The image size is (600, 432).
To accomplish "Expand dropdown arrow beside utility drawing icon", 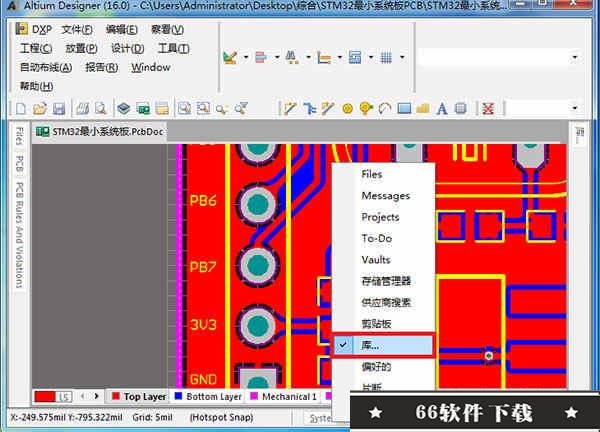I will pyautogui.click(x=246, y=58).
